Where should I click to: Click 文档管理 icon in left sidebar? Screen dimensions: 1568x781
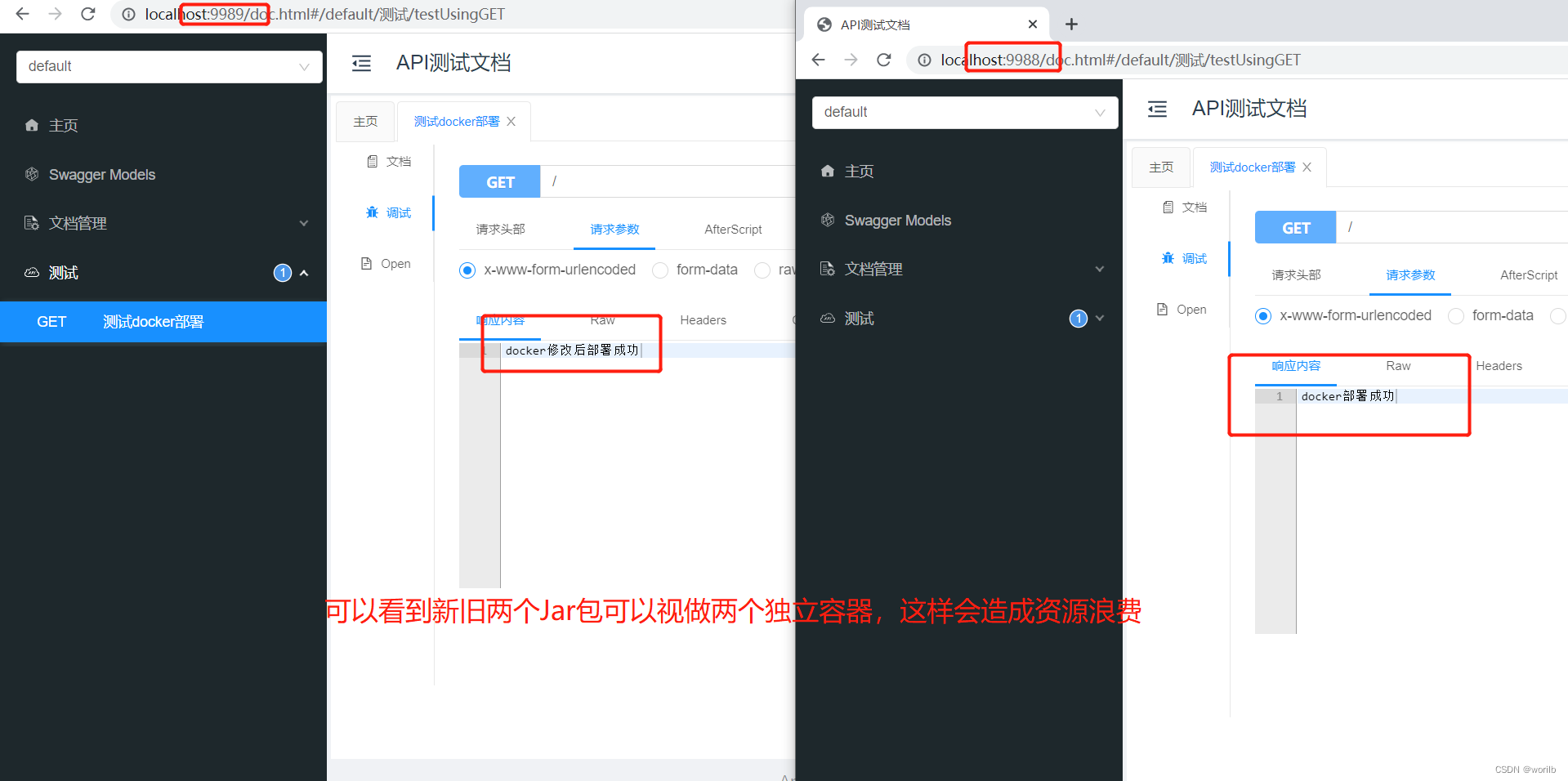pos(32,223)
